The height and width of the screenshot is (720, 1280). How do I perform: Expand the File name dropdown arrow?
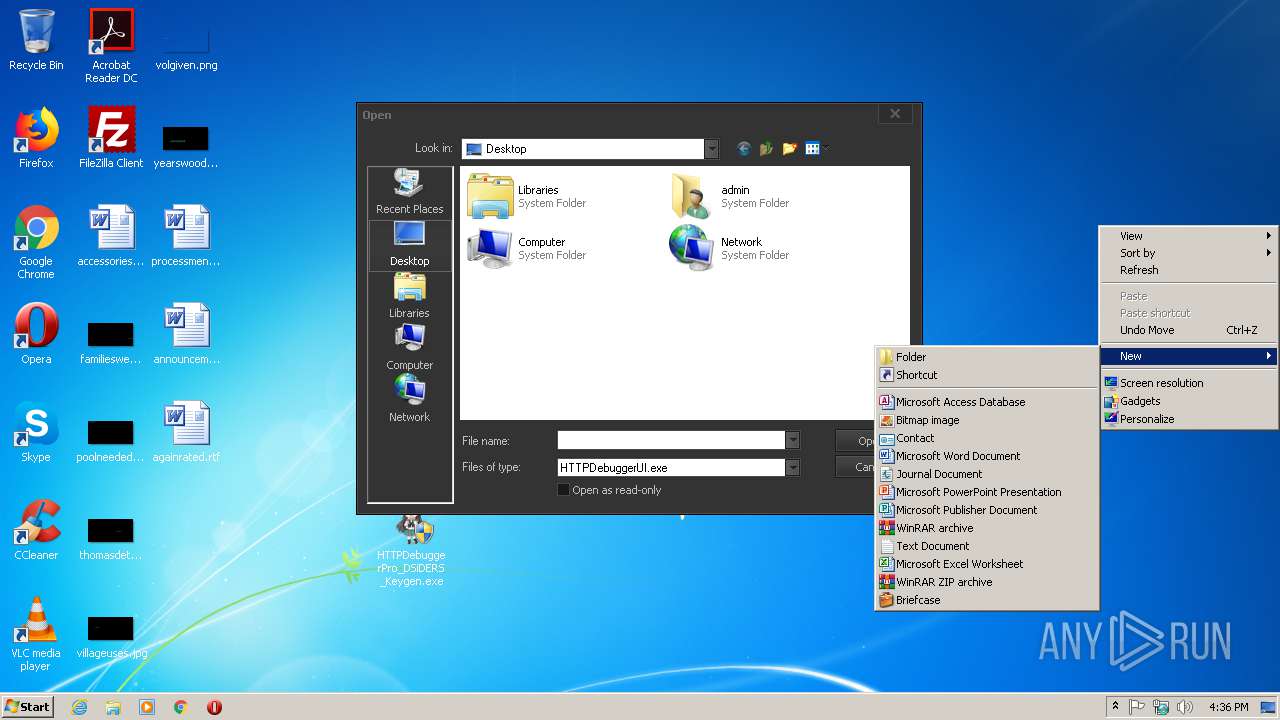click(792, 441)
